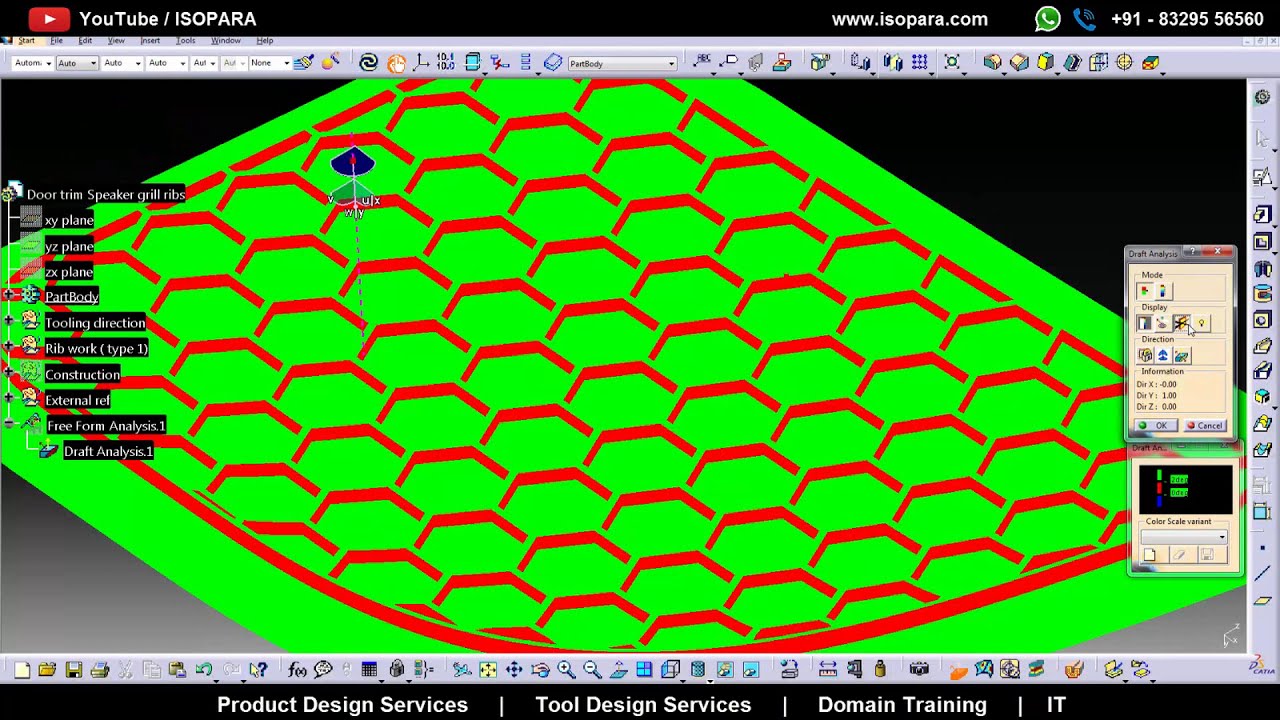Select the zx plane tree item
The height and width of the screenshot is (720, 1280).
(x=69, y=272)
